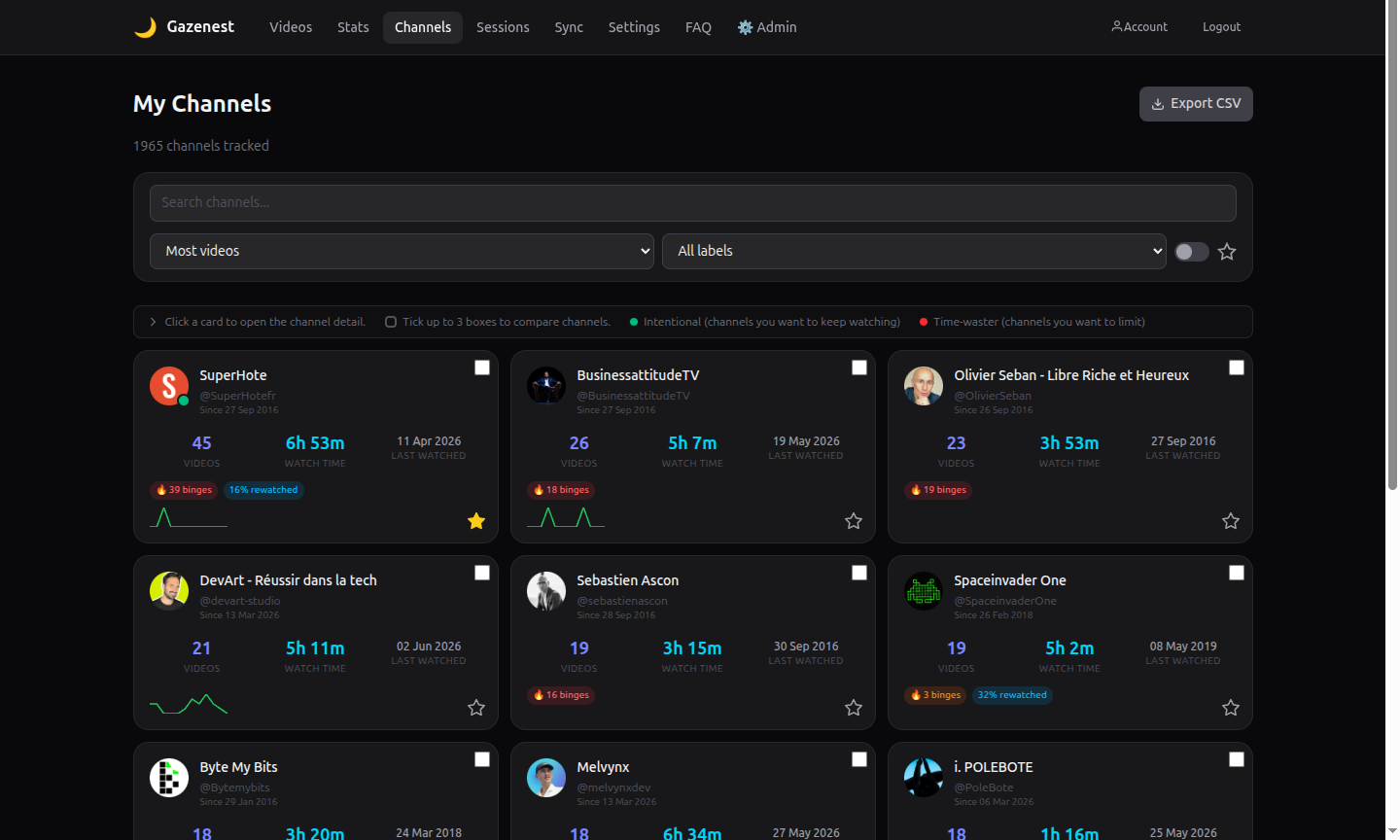Click Spaceinvader One 3 binges badge
Screen dimensions: 1400x840
pyautogui.click(x=935, y=695)
